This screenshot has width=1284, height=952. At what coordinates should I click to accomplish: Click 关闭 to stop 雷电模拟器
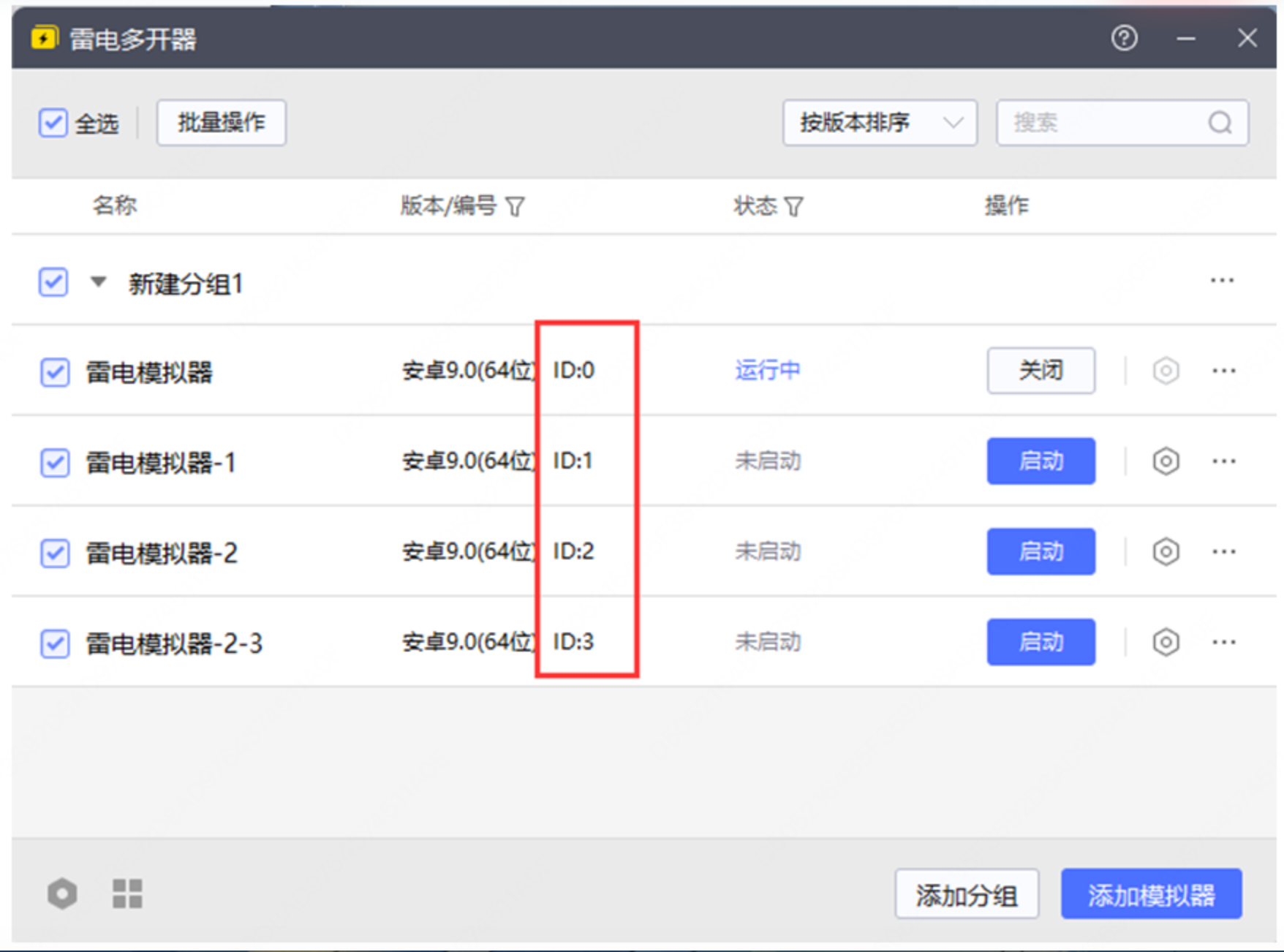pyautogui.click(x=1041, y=371)
